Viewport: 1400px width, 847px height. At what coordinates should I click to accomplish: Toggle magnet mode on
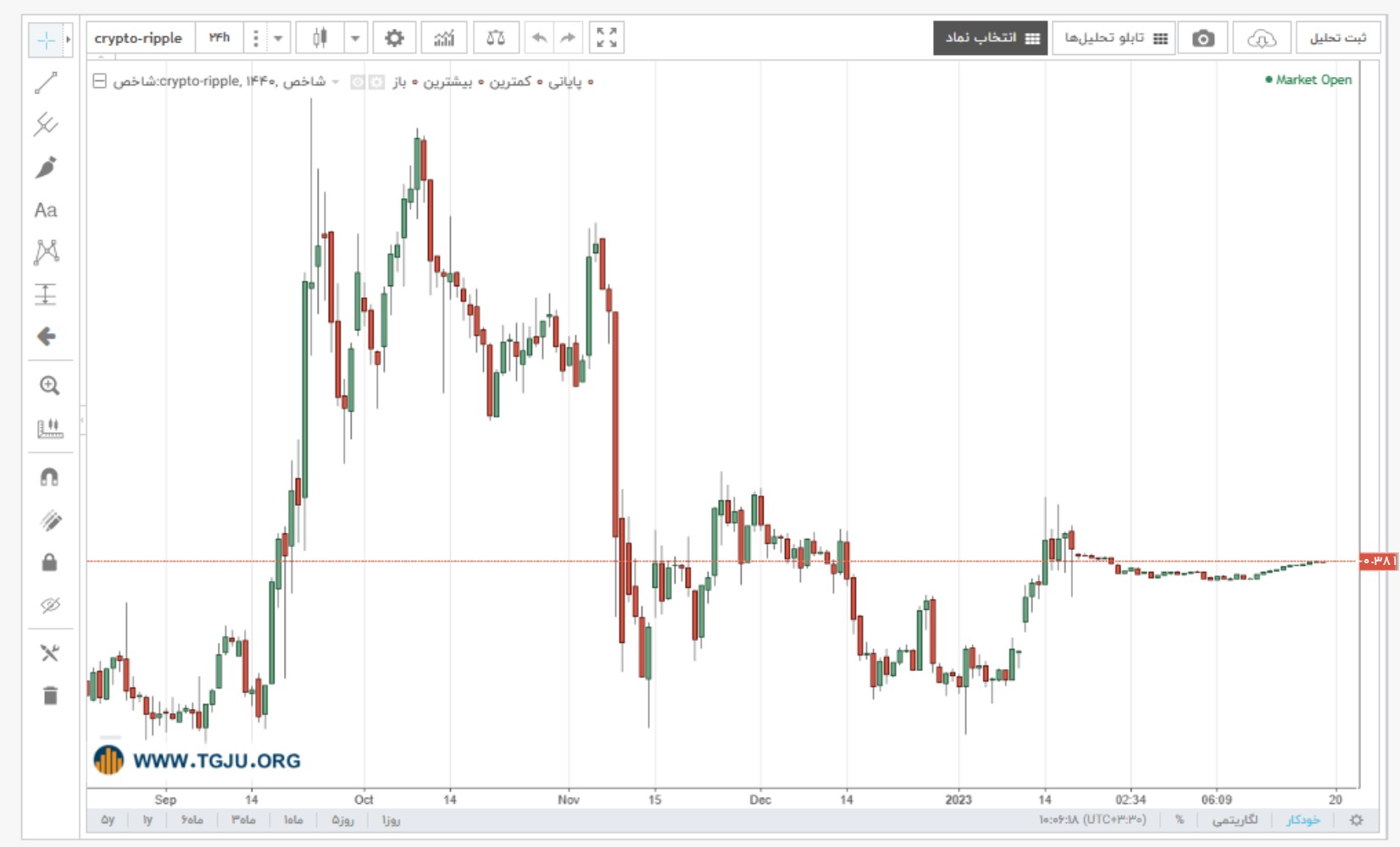pos(49,478)
